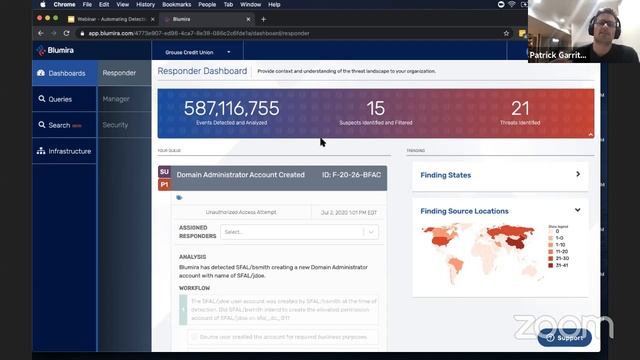Switch to the Webinar browser tab

tap(111, 19)
